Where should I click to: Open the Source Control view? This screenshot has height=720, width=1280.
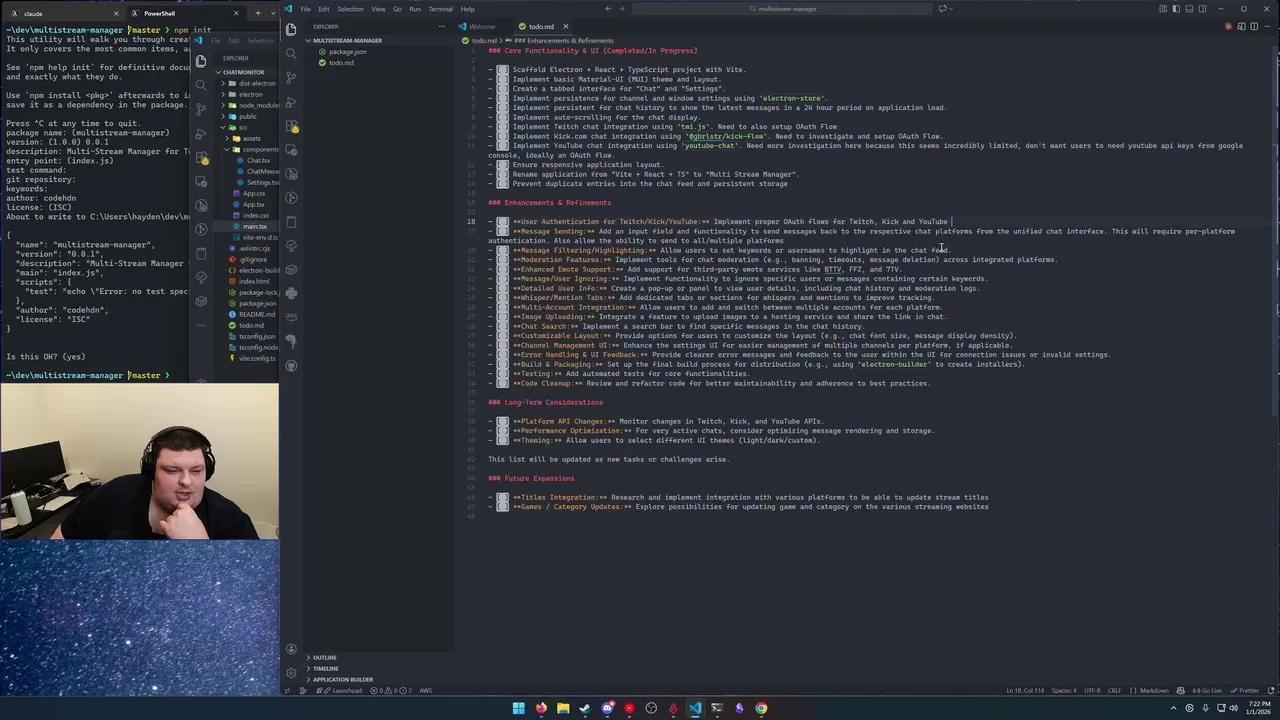coord(291,77)
